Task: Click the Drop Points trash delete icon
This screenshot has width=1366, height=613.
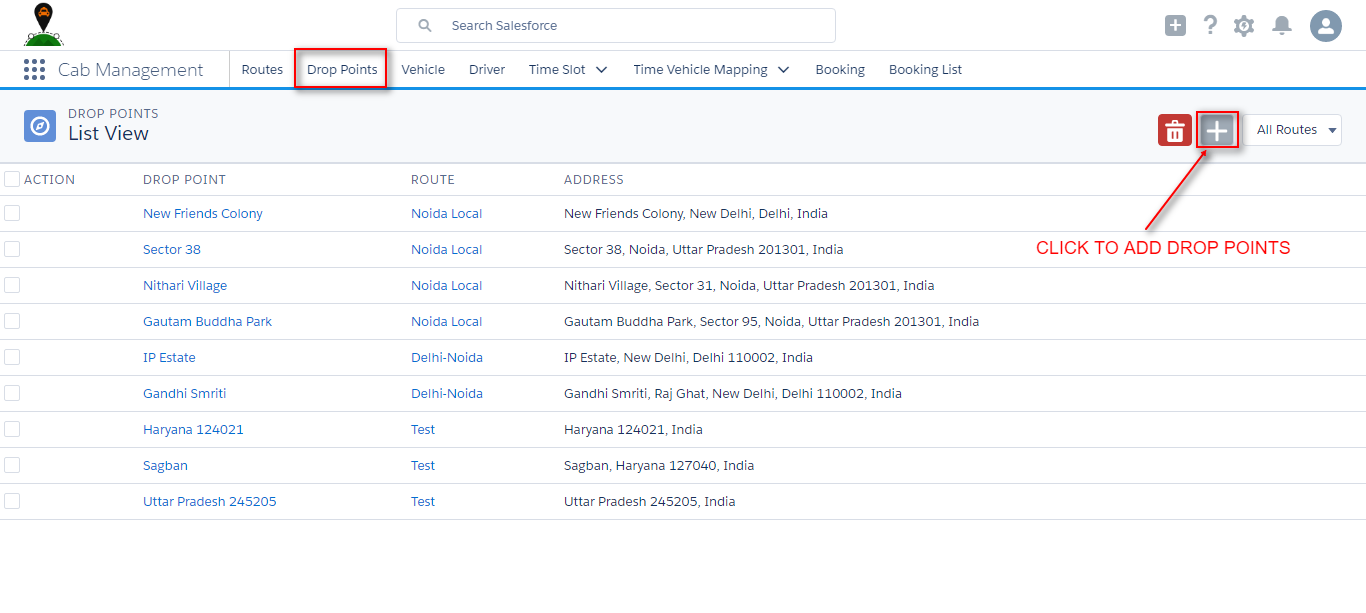Action: 1174,130
